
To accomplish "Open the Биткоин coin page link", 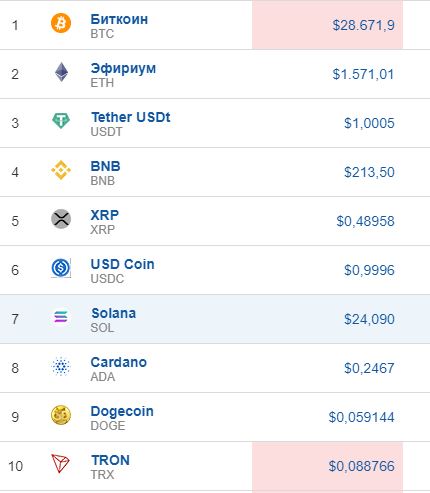I will click(x=119, y=19).
